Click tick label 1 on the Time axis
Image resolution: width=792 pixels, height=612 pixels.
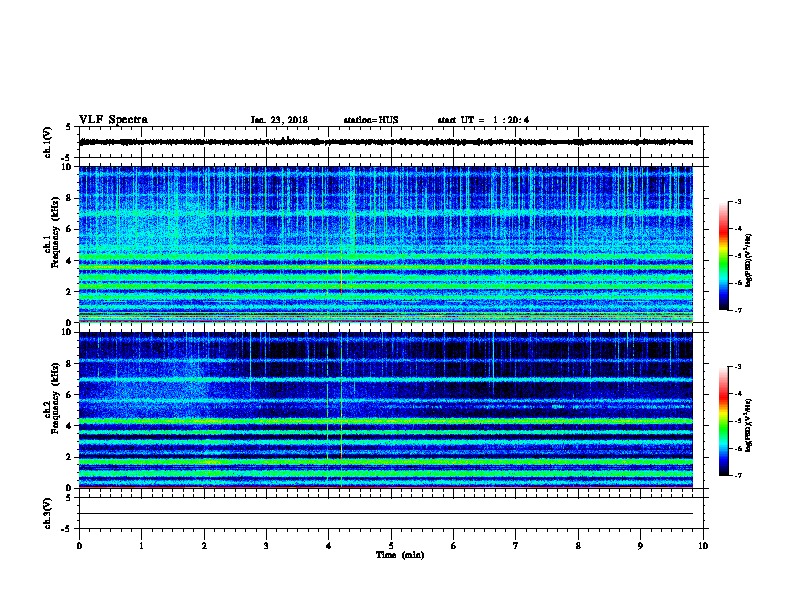(141, 546)
